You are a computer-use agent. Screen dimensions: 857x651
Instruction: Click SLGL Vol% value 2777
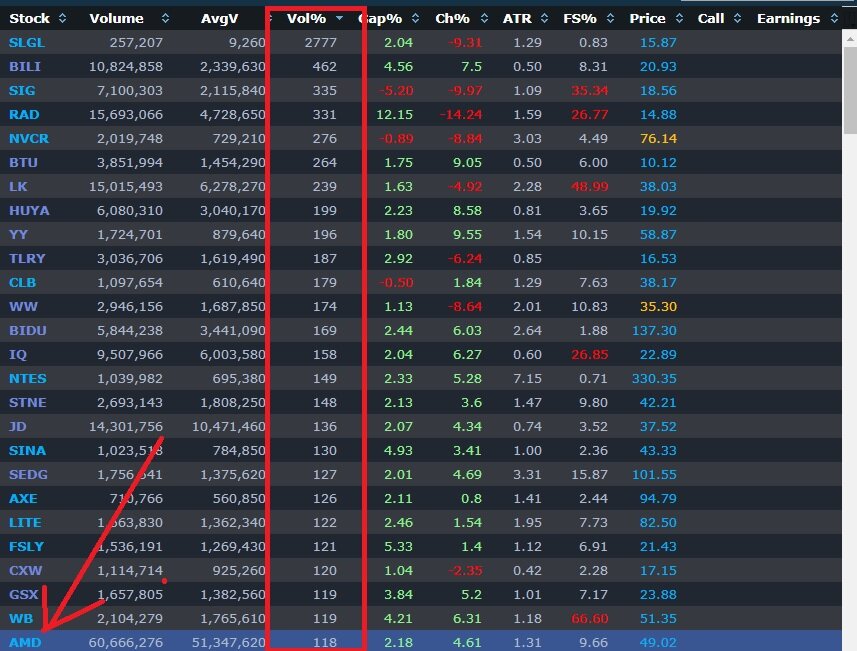321,43
